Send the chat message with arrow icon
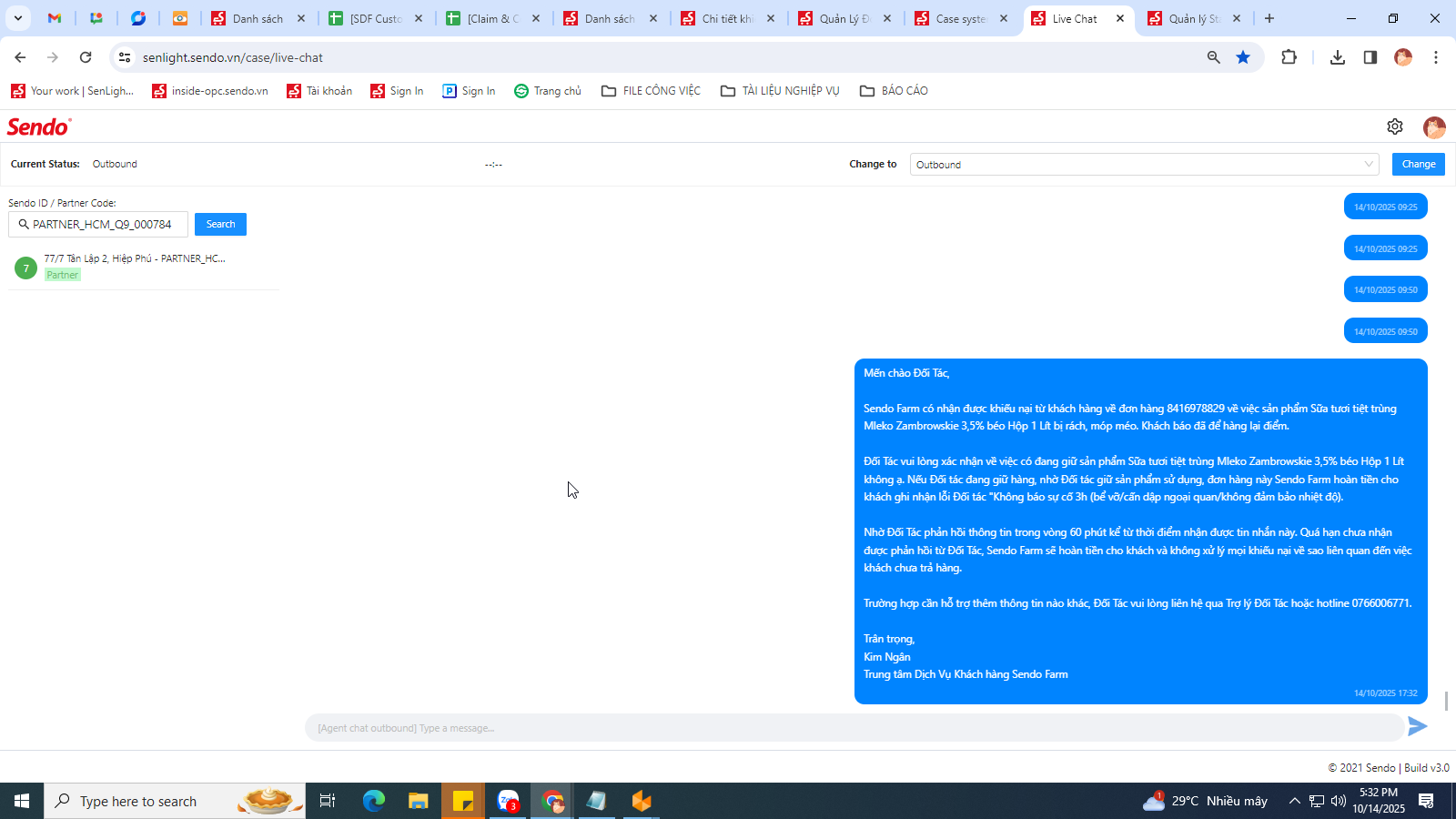The image size is (1456, 819). coord(1417,726)
